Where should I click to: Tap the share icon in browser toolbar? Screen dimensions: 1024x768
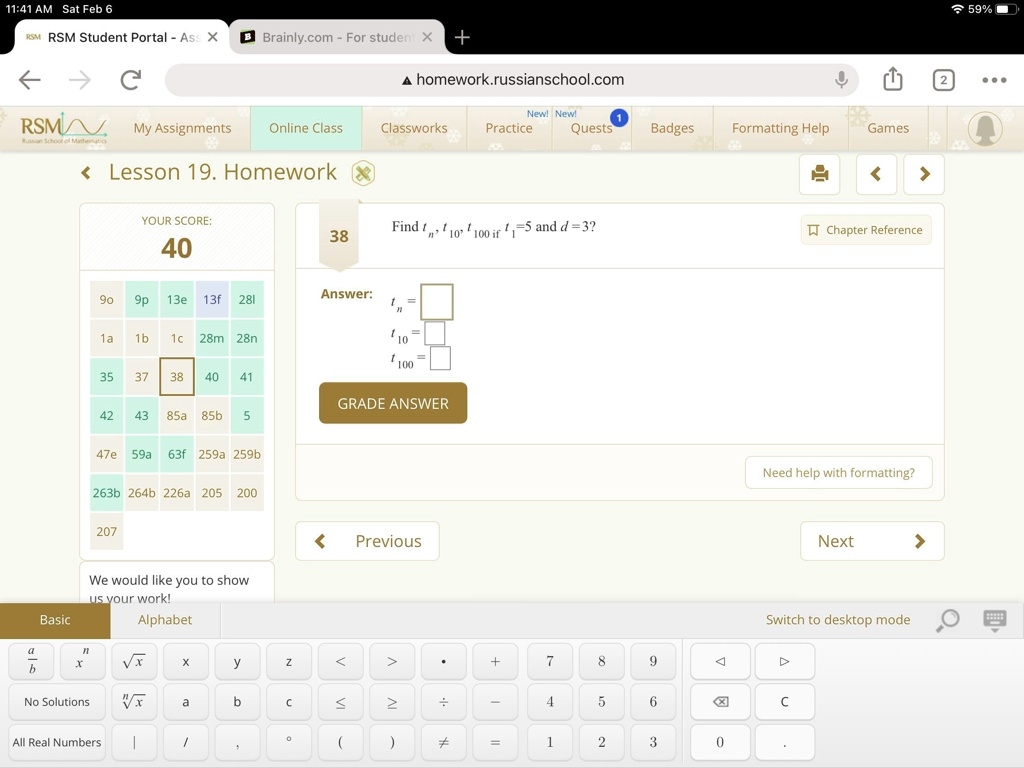[893, 80]
